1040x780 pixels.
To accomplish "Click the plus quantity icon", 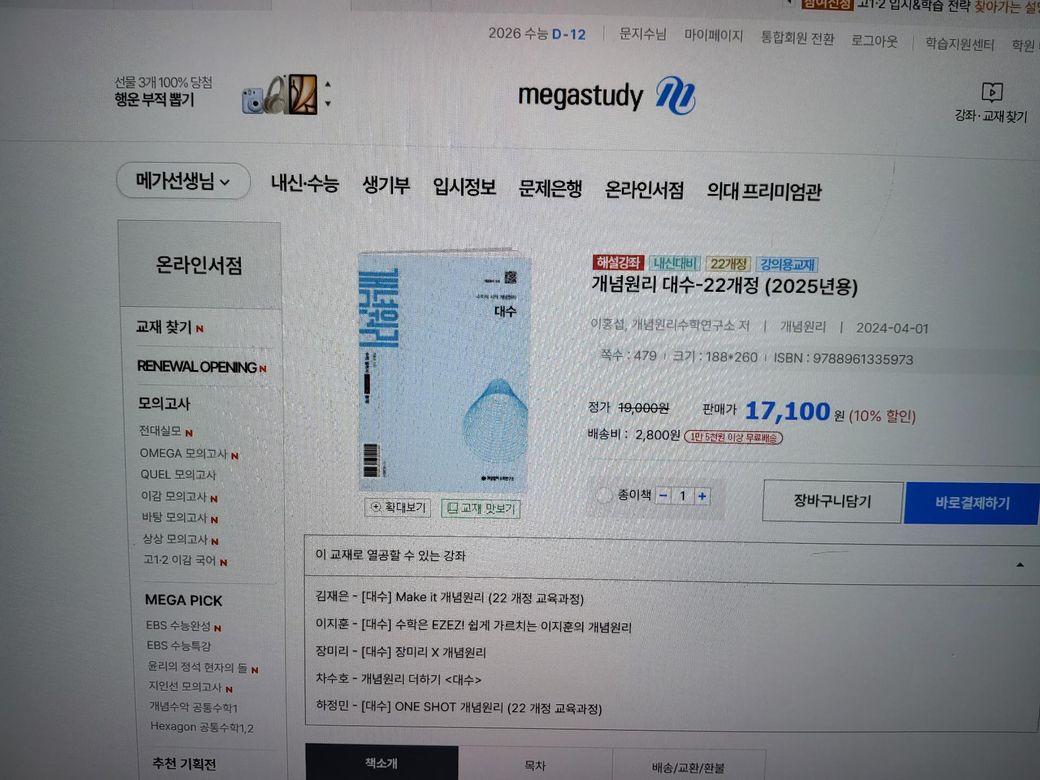I will pos(702,495).
